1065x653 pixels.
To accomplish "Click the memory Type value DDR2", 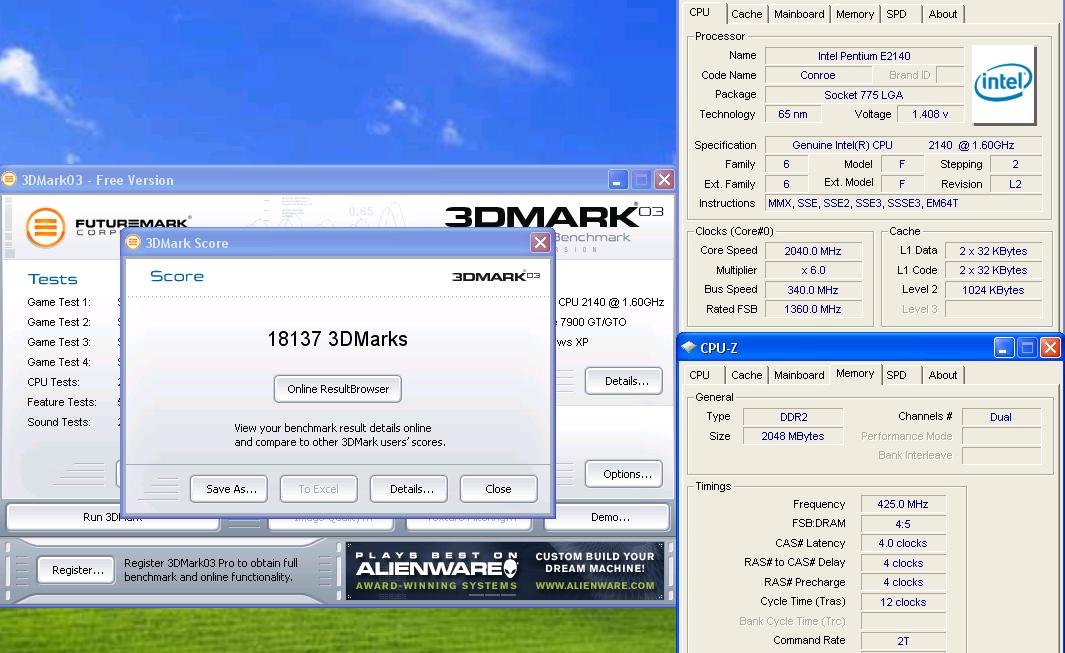I will tap(793, 417).
